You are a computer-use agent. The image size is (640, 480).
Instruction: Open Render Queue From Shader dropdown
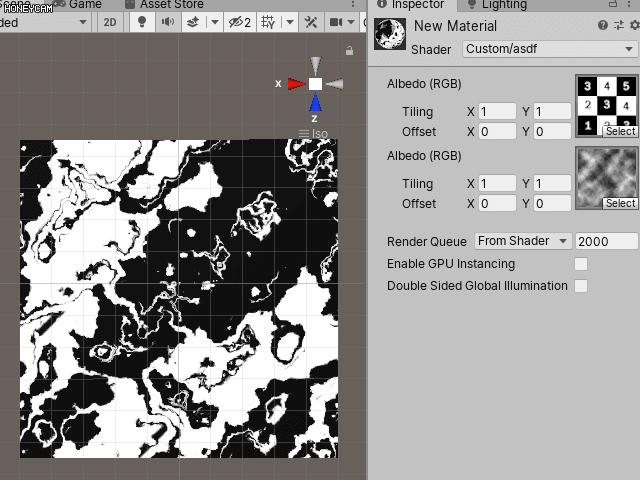coord(522,241)
